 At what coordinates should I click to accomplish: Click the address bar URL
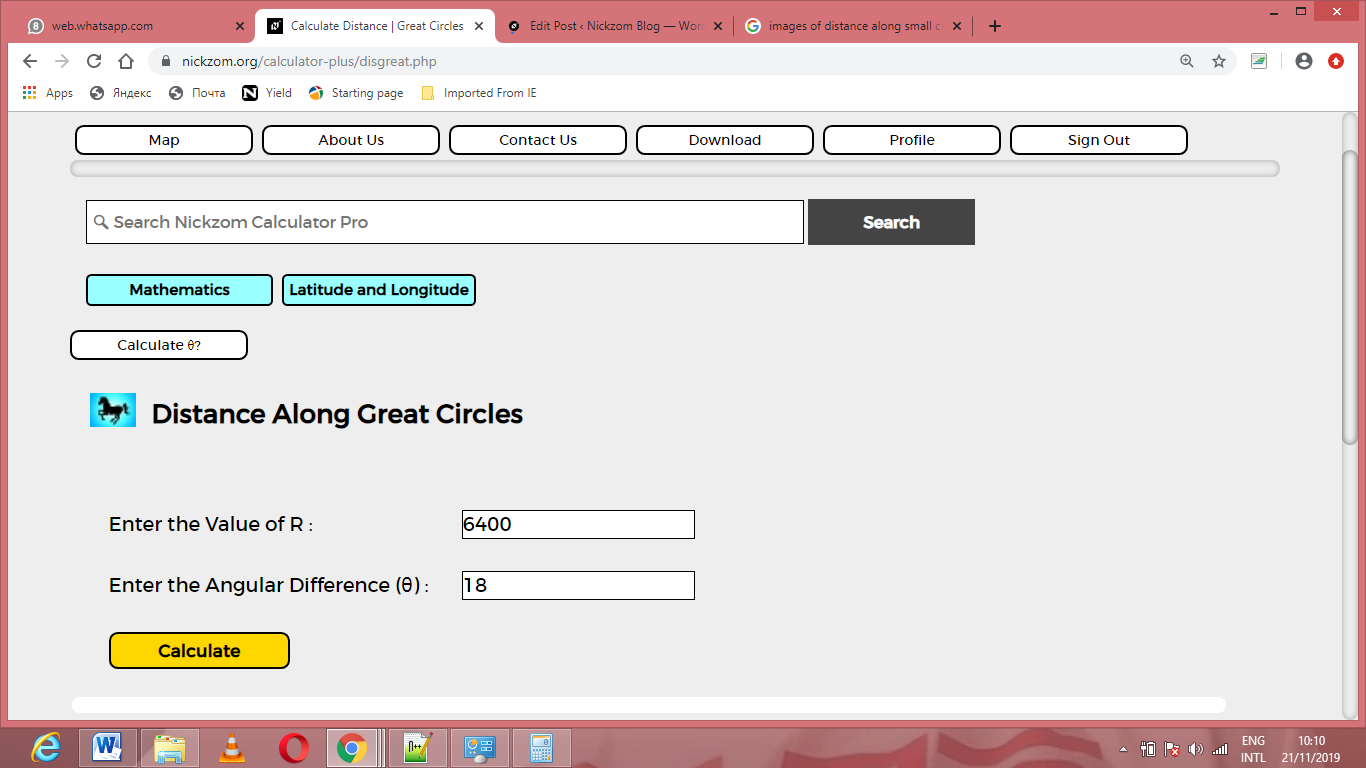pyautogui.click(x=309, y=61)
